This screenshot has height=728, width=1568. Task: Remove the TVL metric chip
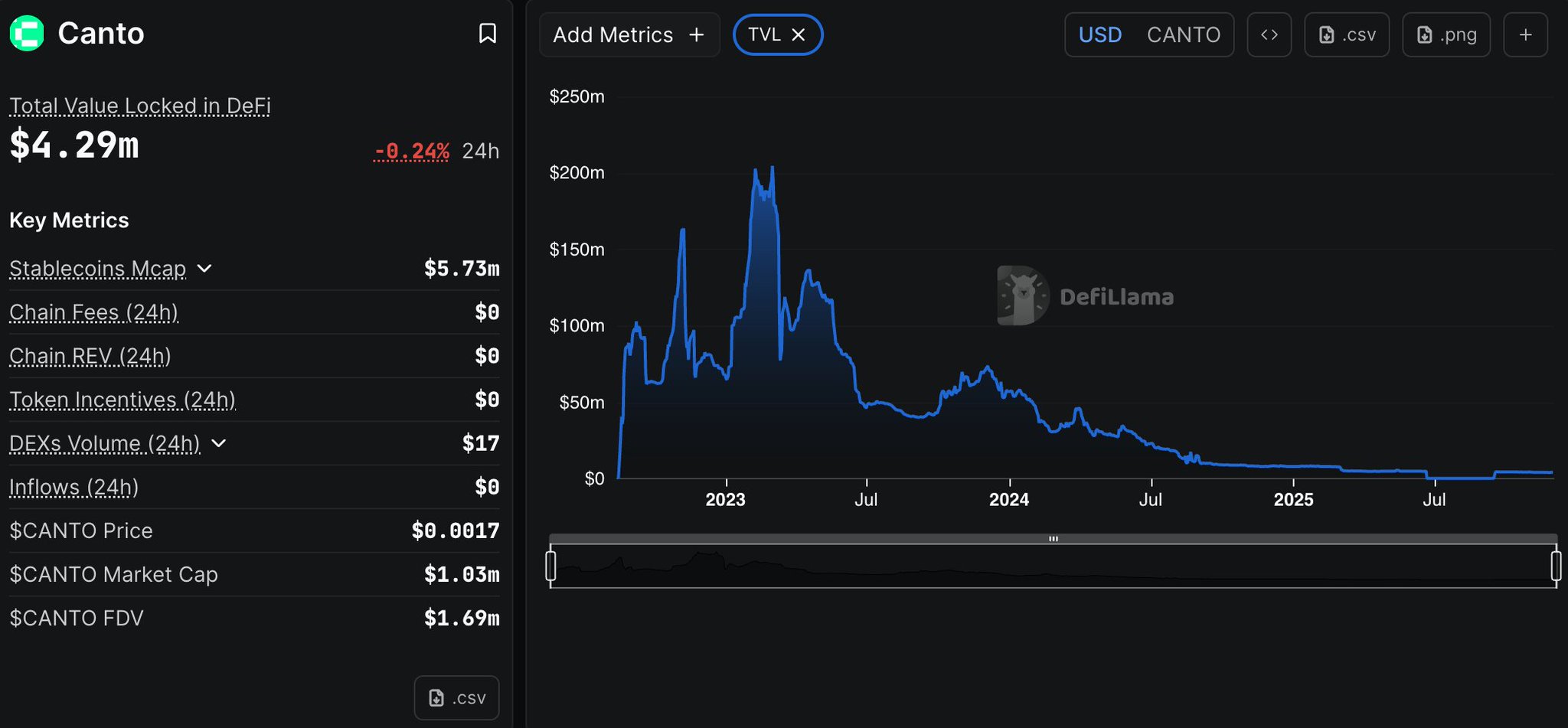(x=799, y=35)
